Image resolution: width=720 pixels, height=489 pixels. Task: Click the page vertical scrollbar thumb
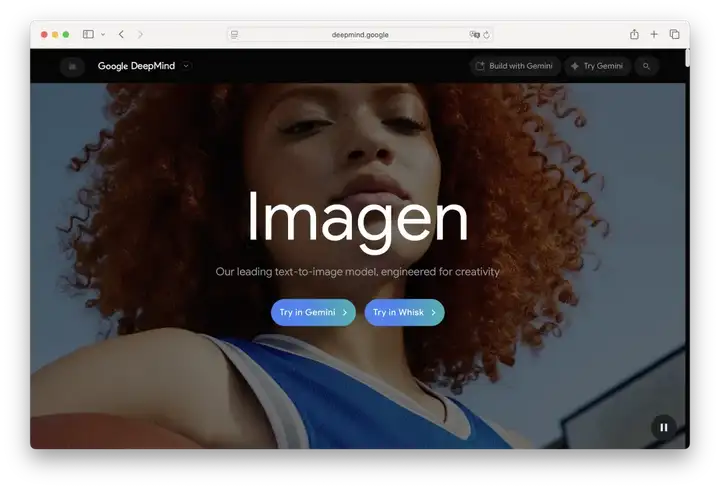[687, 58]
